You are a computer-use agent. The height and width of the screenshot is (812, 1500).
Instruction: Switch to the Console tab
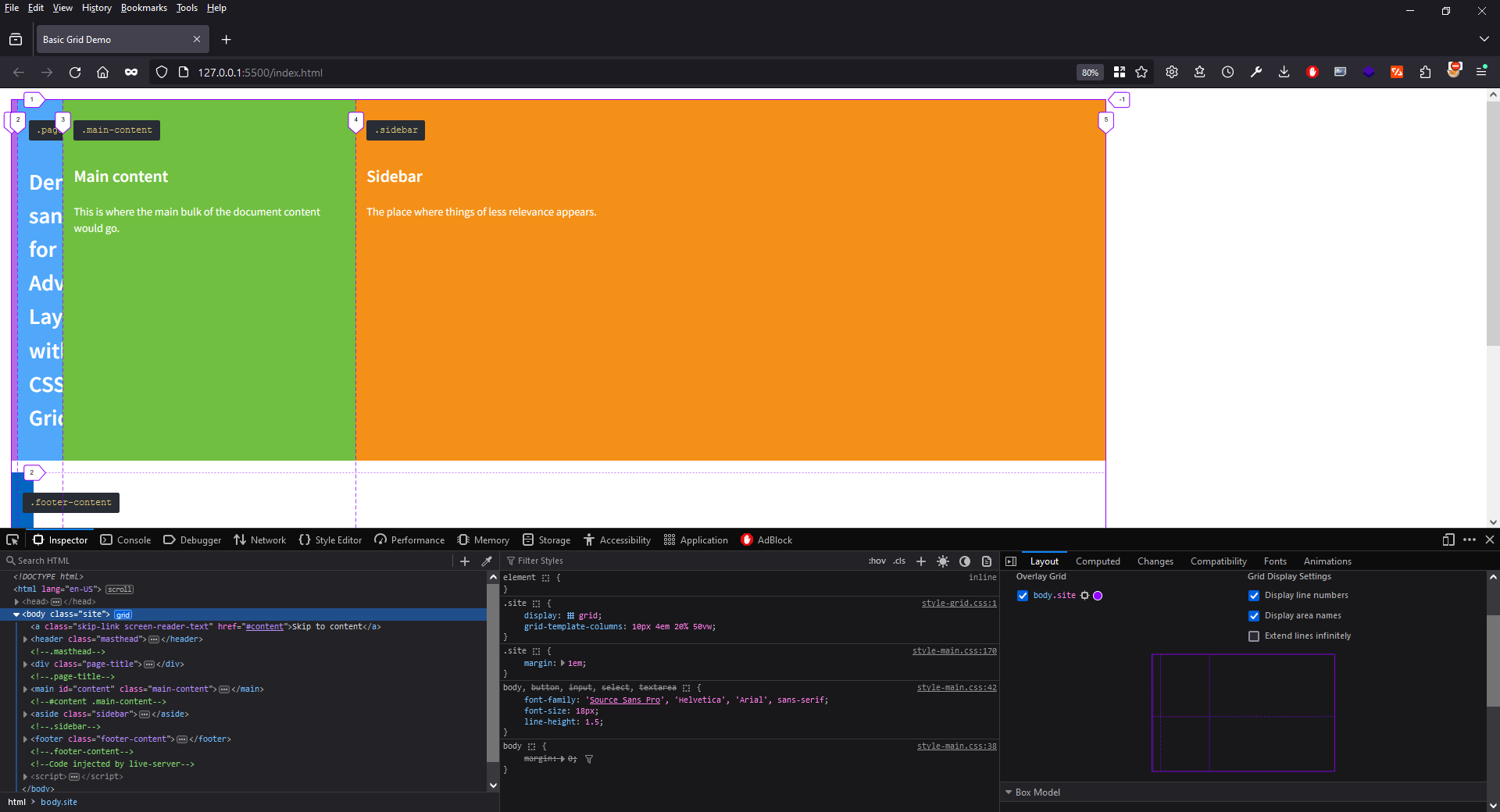point(126,540)
